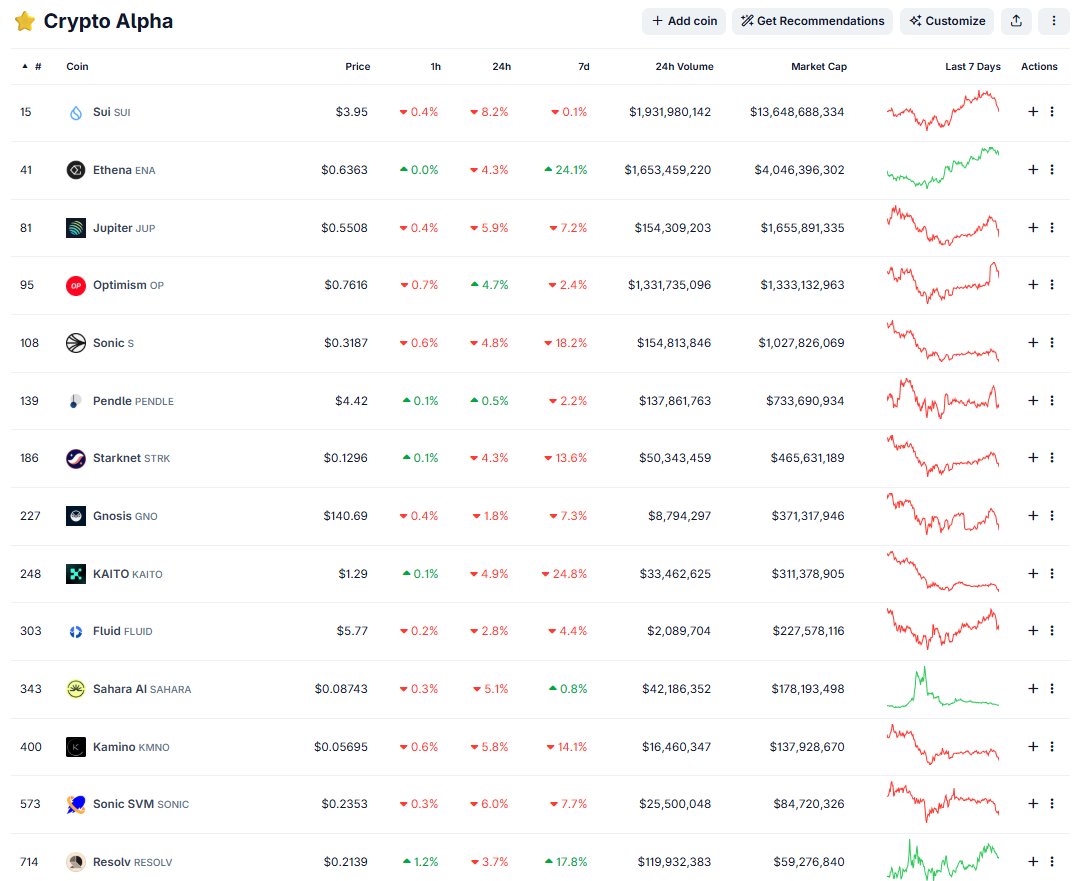
Task: Click the Gnosis coin logo
Action: (76, 516)
